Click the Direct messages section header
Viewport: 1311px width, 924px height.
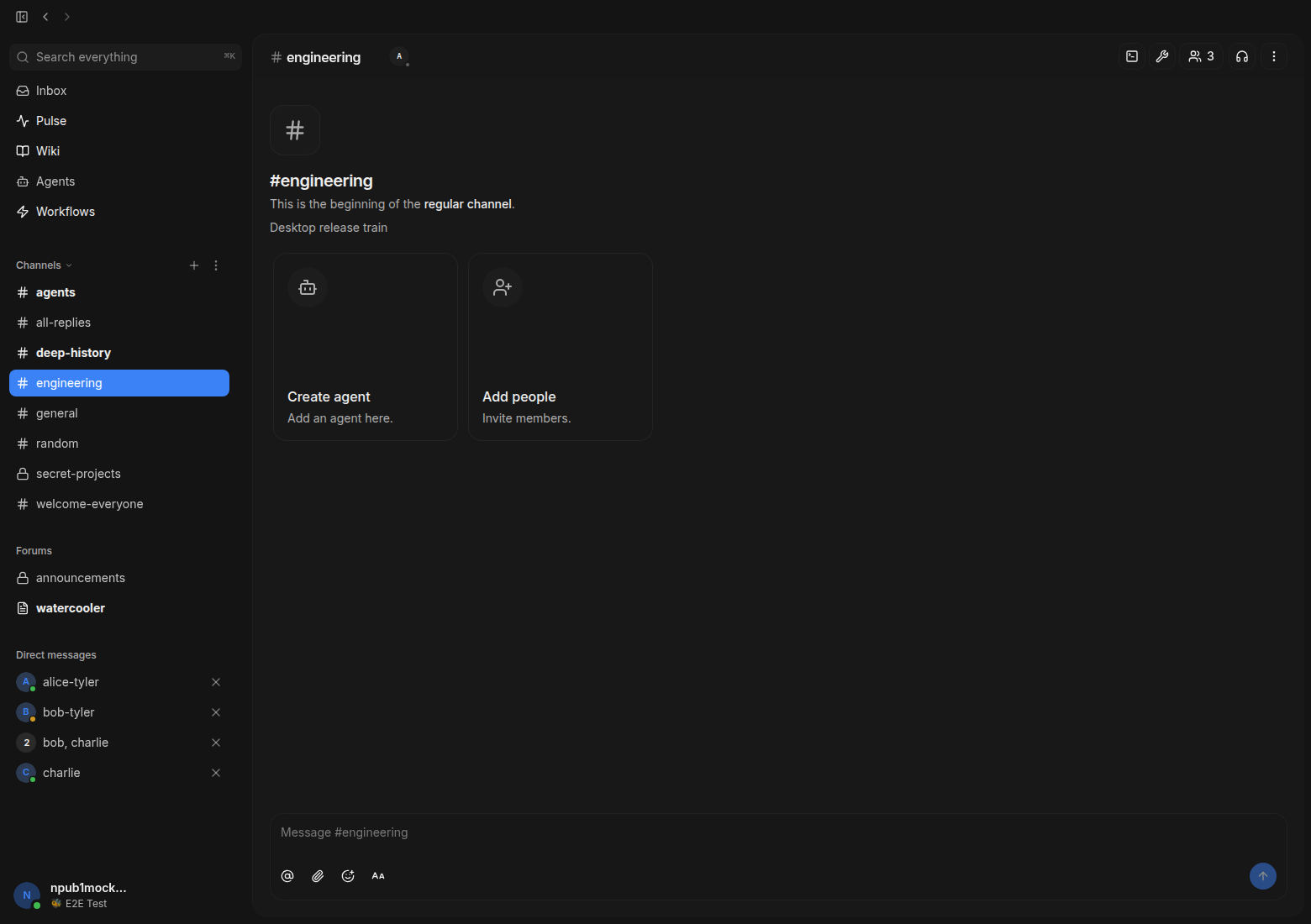point(56,655)
